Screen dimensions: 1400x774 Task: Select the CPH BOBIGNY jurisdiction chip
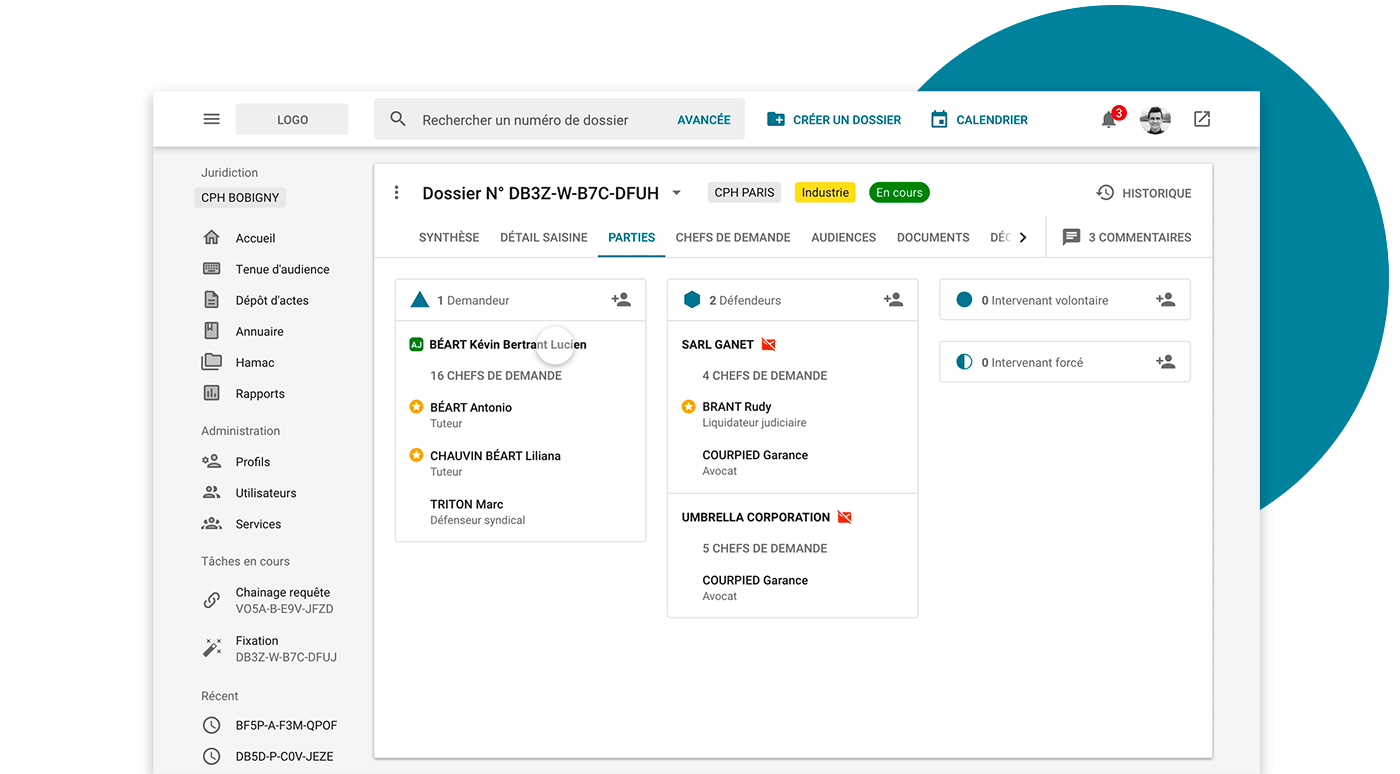(x=240, y=197)
